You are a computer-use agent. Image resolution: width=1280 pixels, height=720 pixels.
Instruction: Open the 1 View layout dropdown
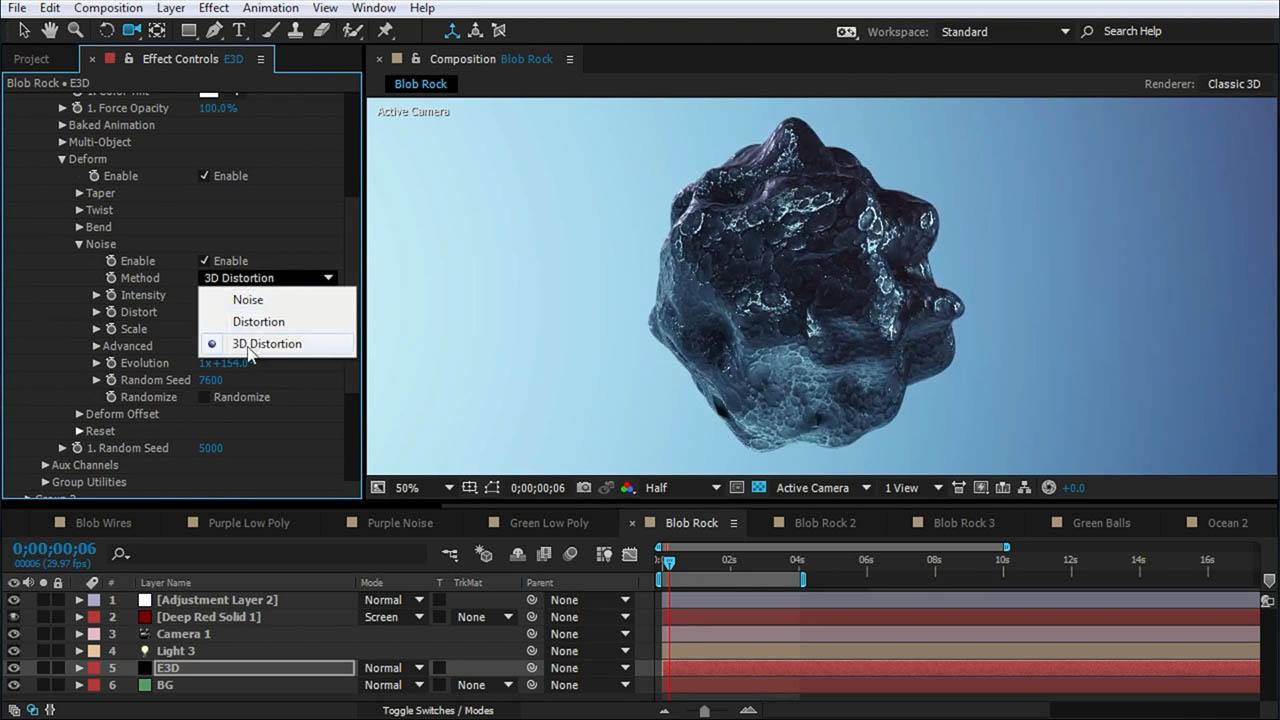tap(913, 488)
